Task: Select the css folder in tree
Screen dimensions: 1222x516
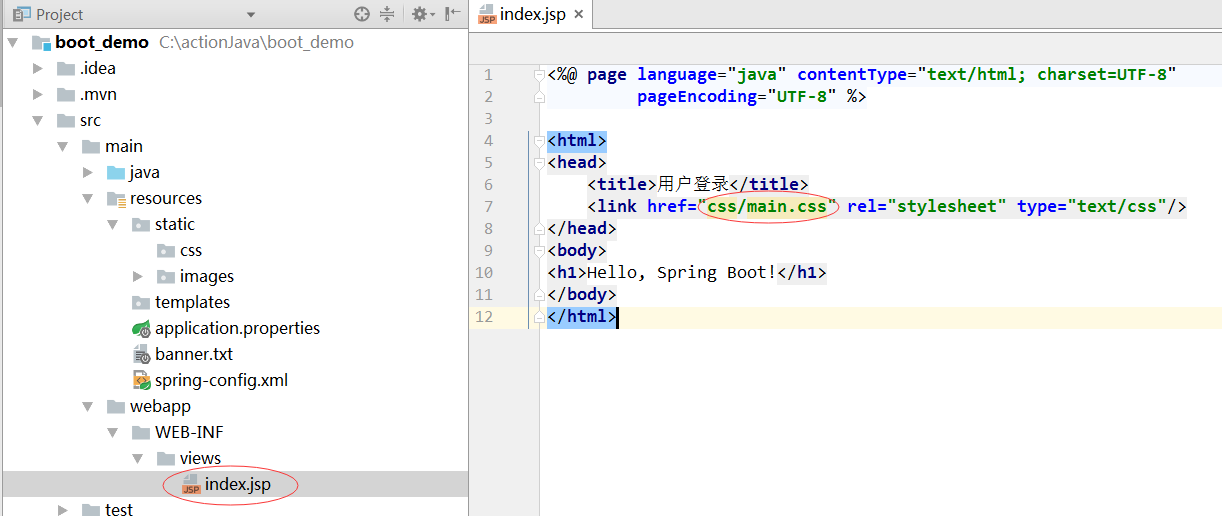Action: click(191, 250)
